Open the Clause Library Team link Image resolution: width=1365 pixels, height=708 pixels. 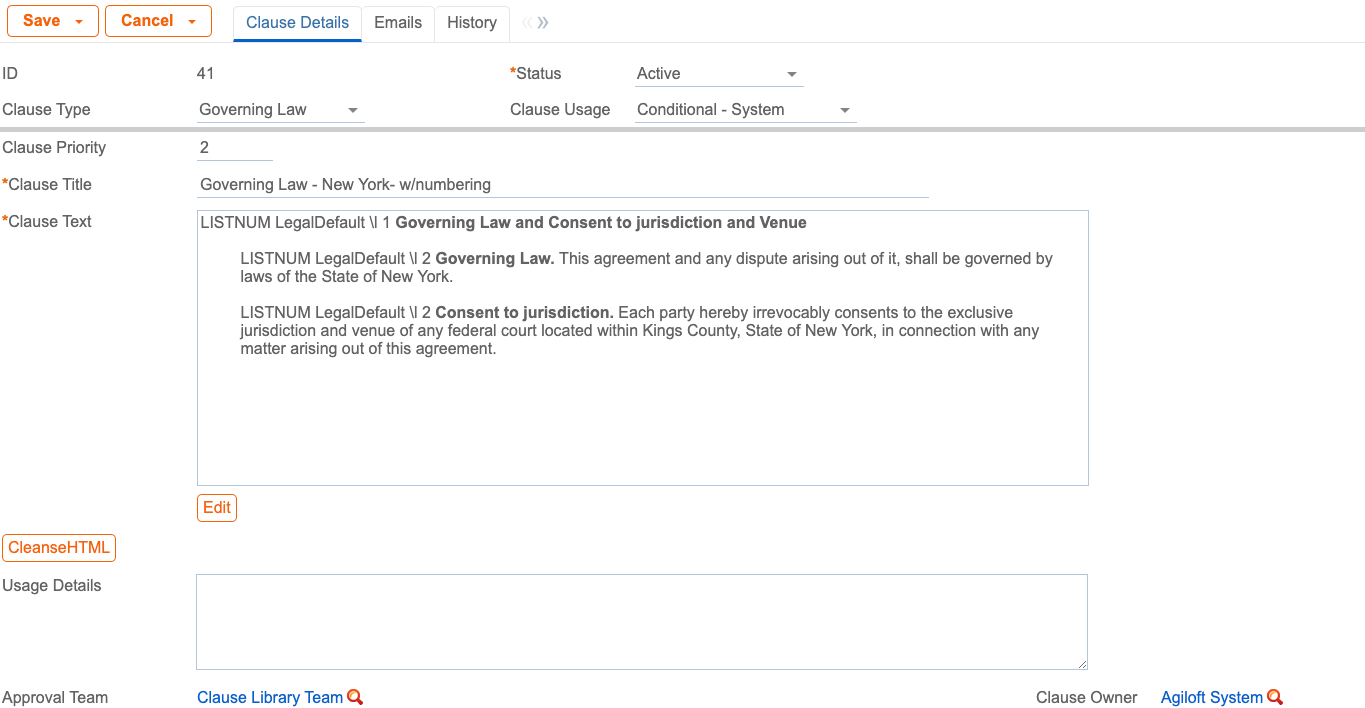point(270,698)
